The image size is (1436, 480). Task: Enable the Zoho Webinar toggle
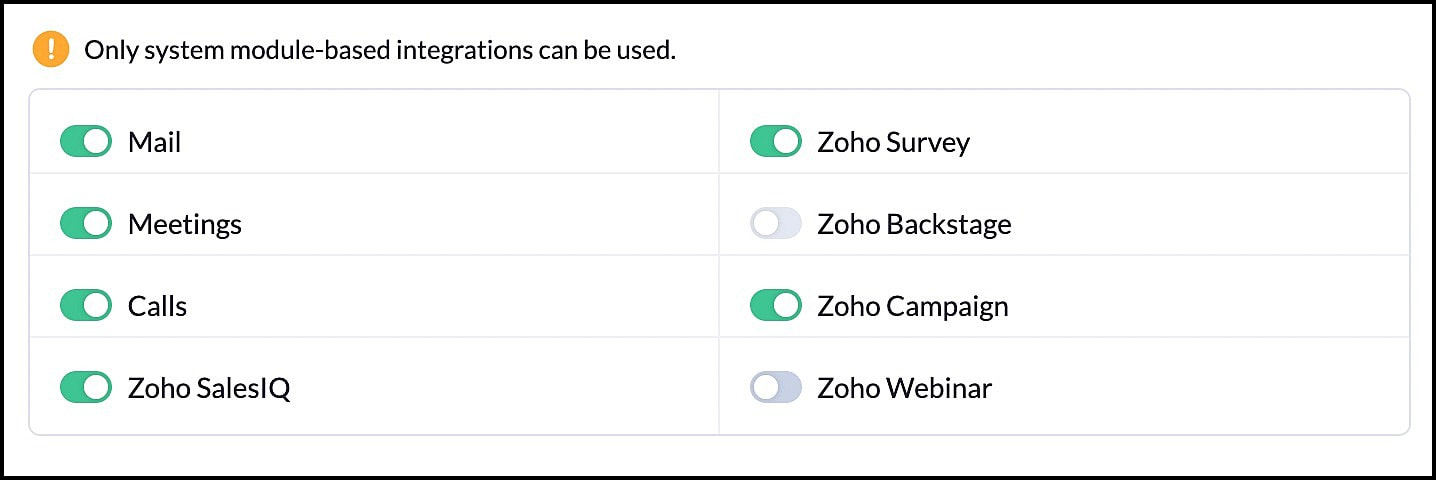click(x=776, y=387)
